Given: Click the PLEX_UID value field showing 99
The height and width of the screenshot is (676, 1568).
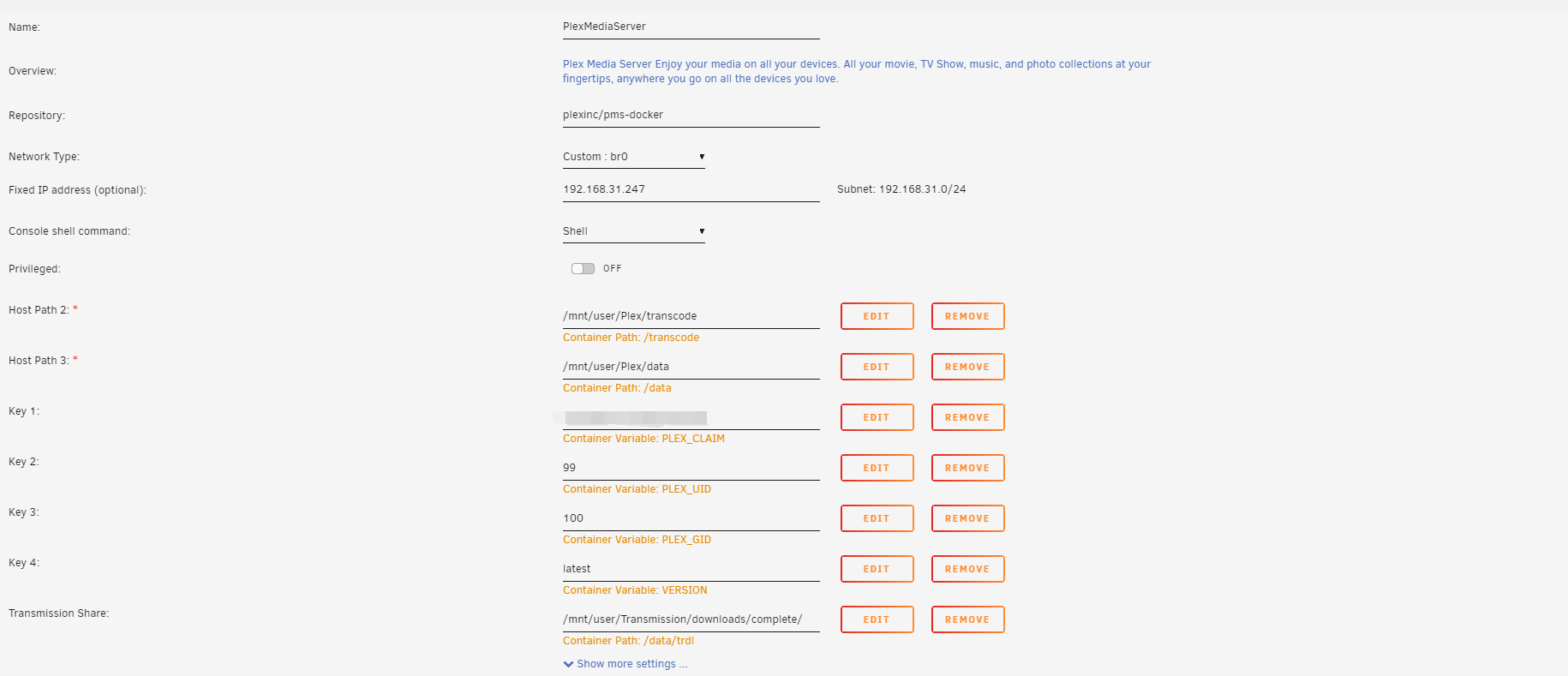Looking at the screenshot, I should pos(690,468).
